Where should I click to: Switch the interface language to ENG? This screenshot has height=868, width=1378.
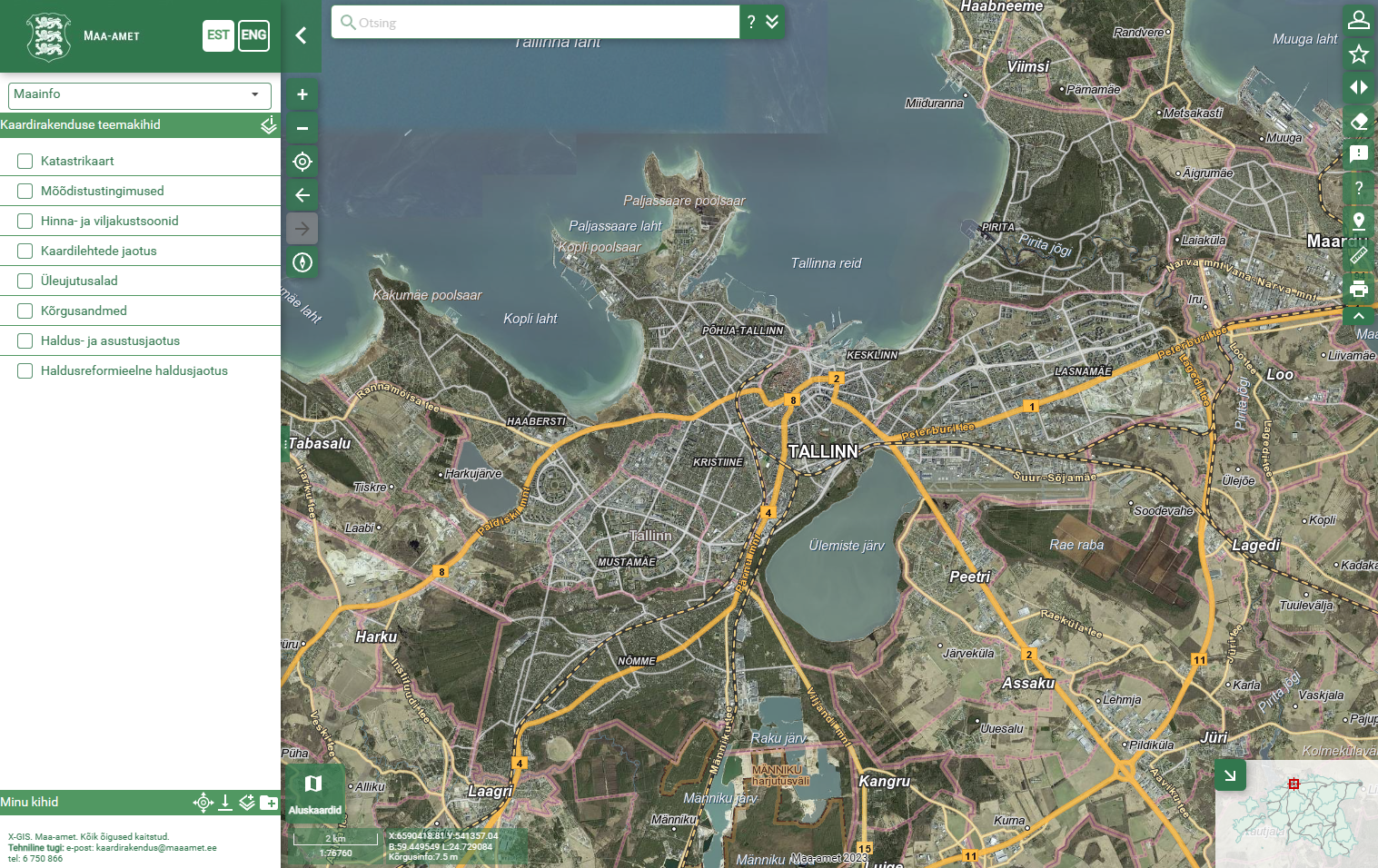pyautogui.click(x=254, y=35)
